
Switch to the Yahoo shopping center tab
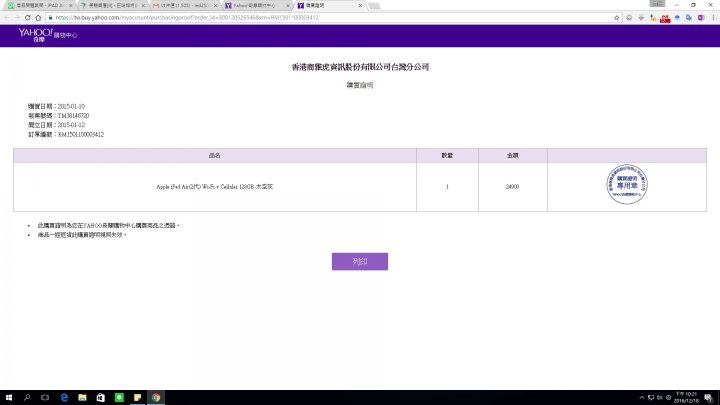[x=257, y=6]
